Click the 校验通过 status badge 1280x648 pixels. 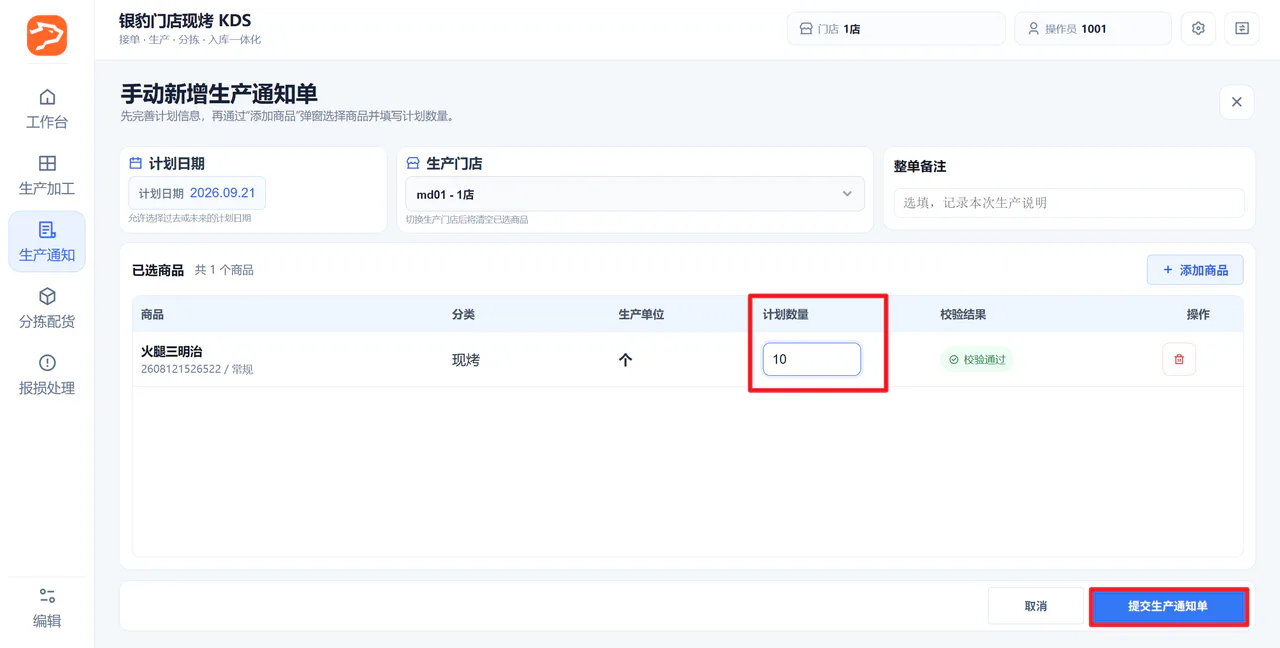(x=977, y=360)
